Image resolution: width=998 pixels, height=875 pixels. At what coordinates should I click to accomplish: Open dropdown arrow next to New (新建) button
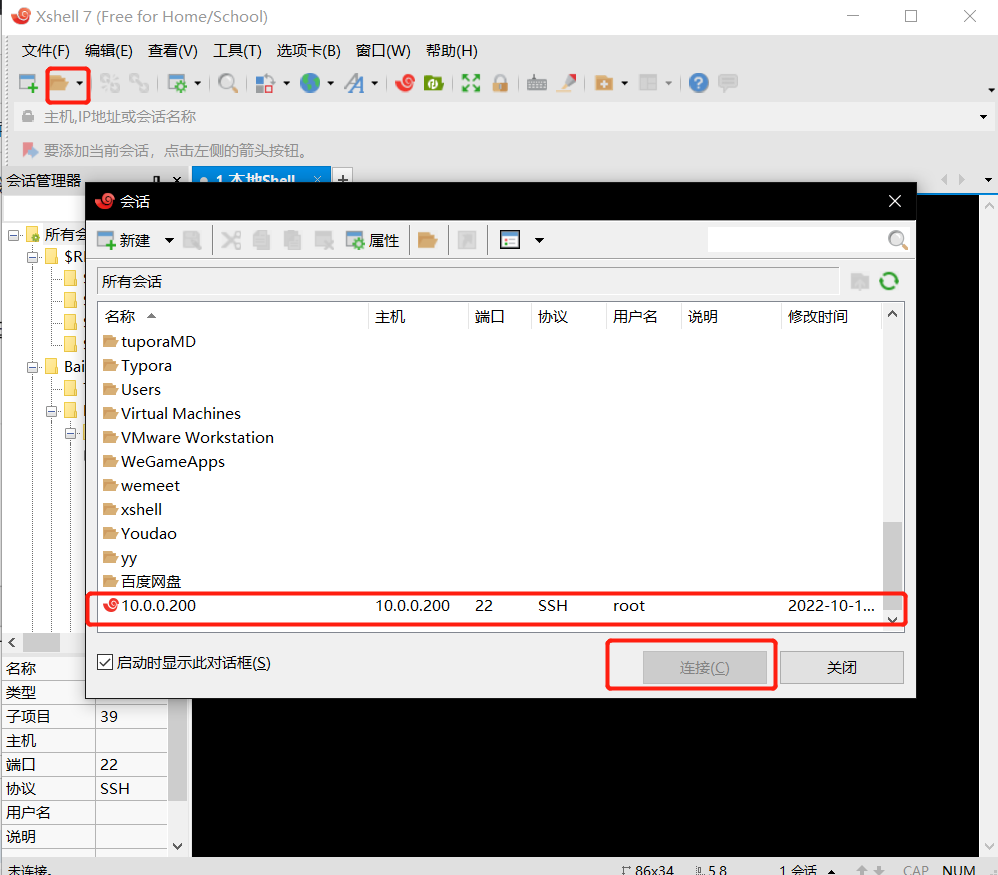(x=169, y=241)
